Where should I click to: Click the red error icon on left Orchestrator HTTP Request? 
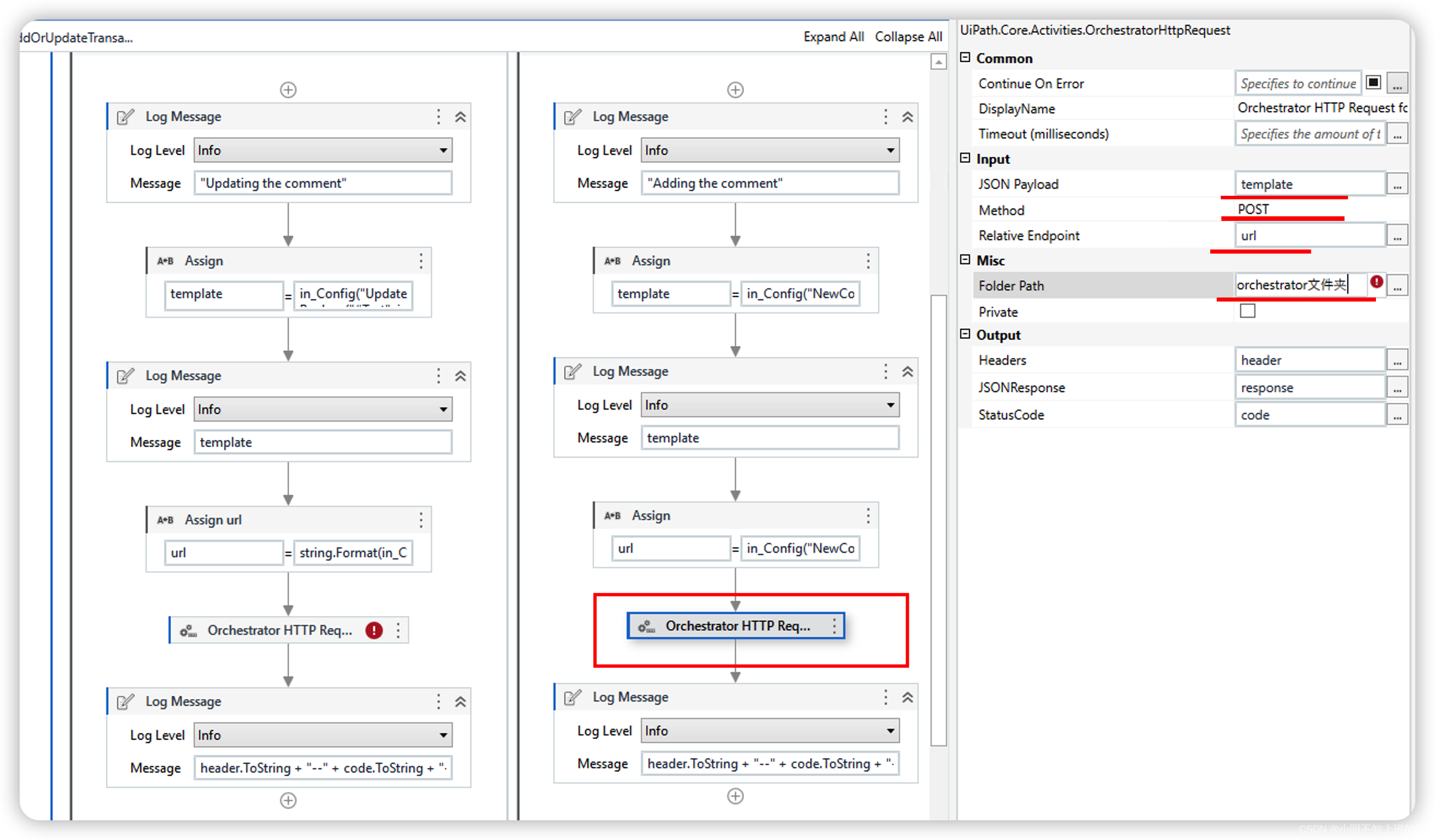pyautogui.click(x=374, y=631)
